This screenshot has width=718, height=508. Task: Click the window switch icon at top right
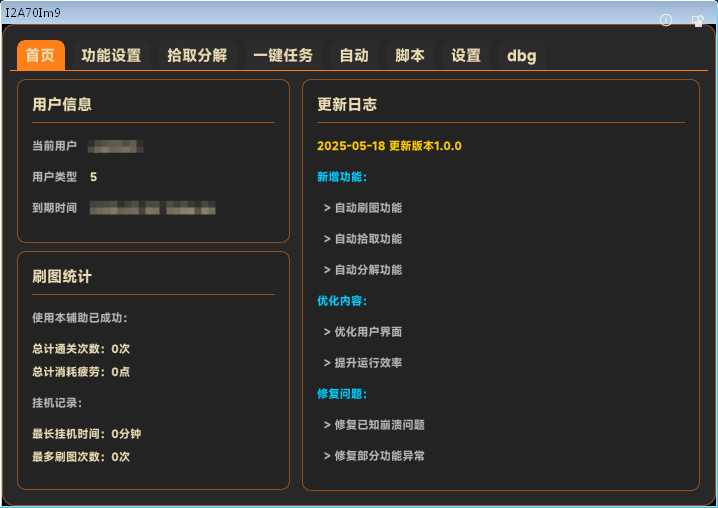click(697, 20)
